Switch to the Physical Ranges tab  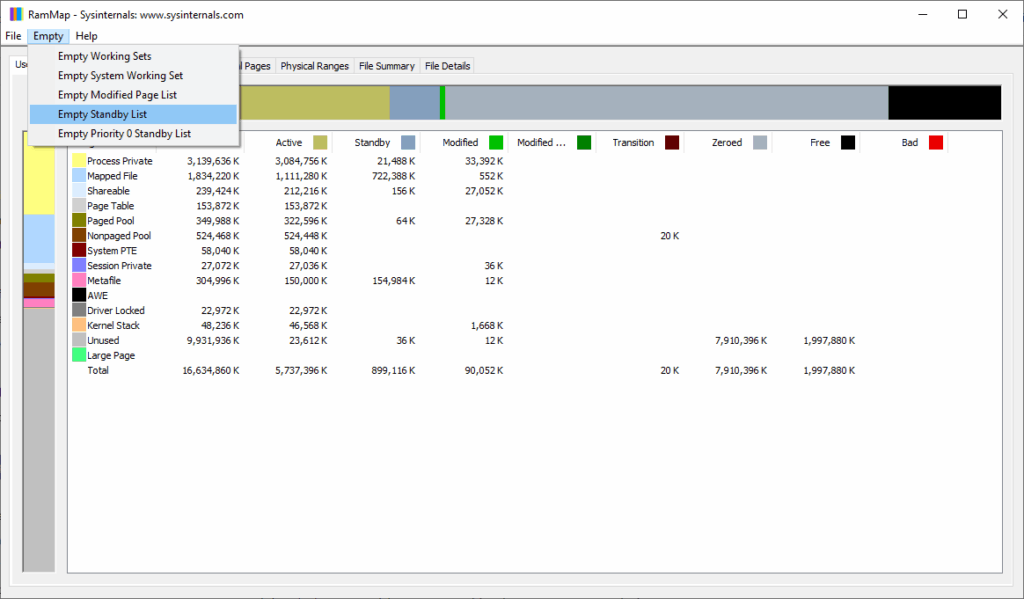click(314, 66)
